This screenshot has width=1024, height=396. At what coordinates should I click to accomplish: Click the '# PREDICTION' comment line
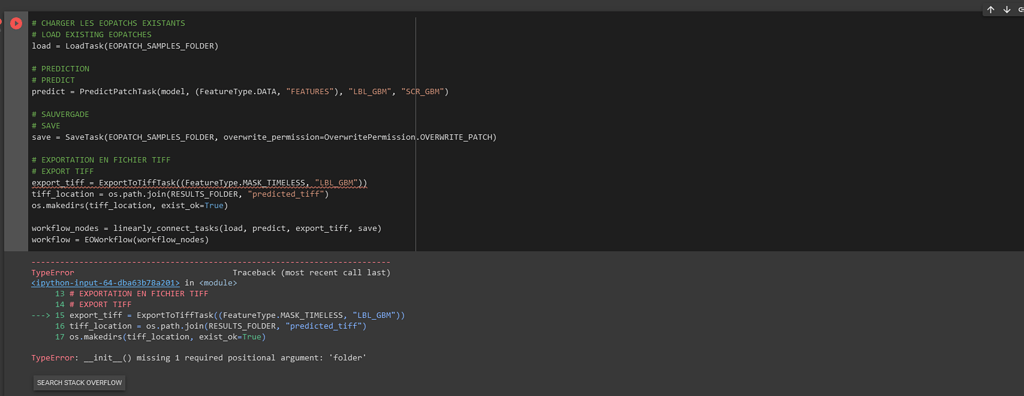tap(60, 69)
